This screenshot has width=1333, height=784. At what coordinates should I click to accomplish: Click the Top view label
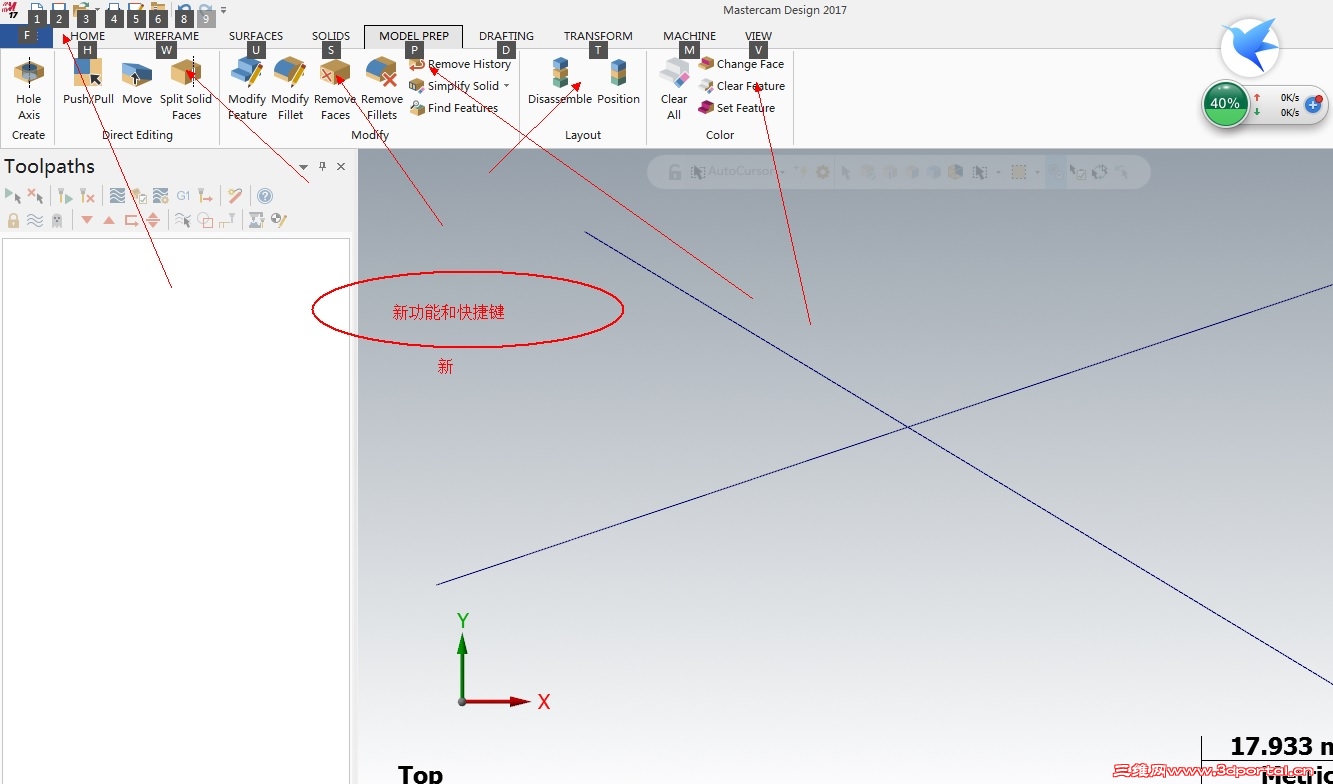[421, 774]
